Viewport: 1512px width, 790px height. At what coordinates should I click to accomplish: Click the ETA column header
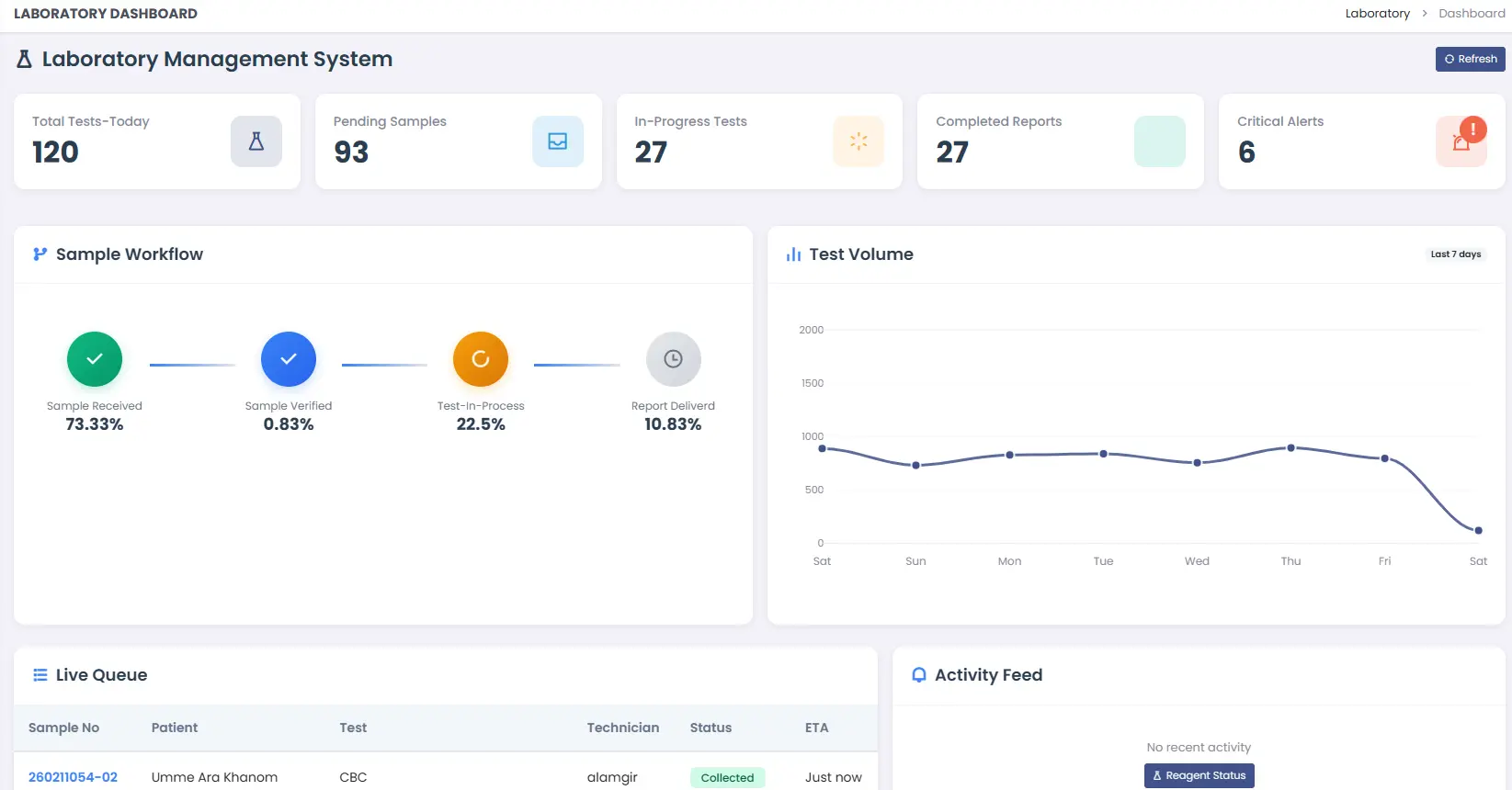click(x=817, y=728)
